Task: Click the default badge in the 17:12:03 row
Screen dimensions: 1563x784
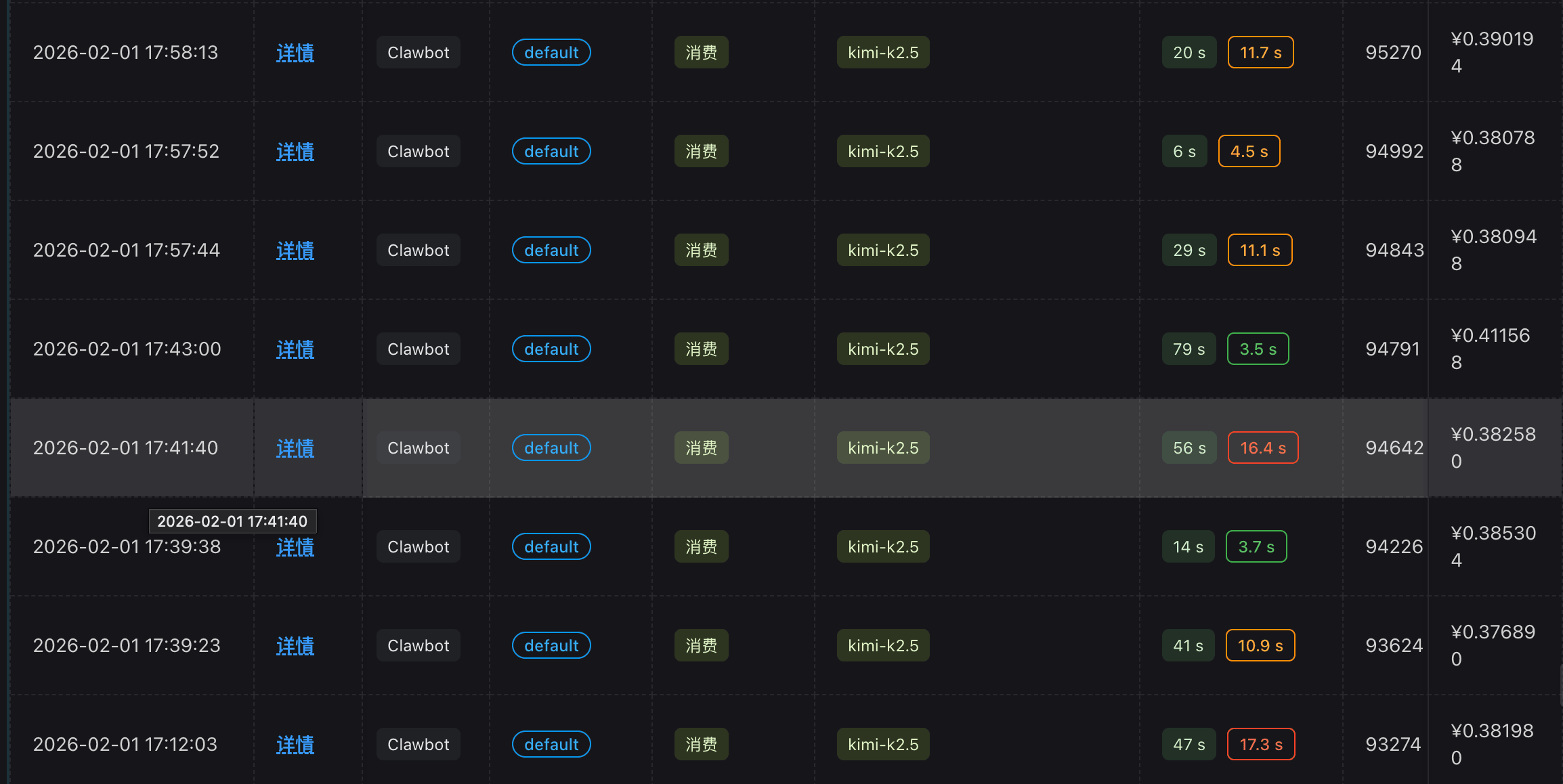Action: point(551,745)
